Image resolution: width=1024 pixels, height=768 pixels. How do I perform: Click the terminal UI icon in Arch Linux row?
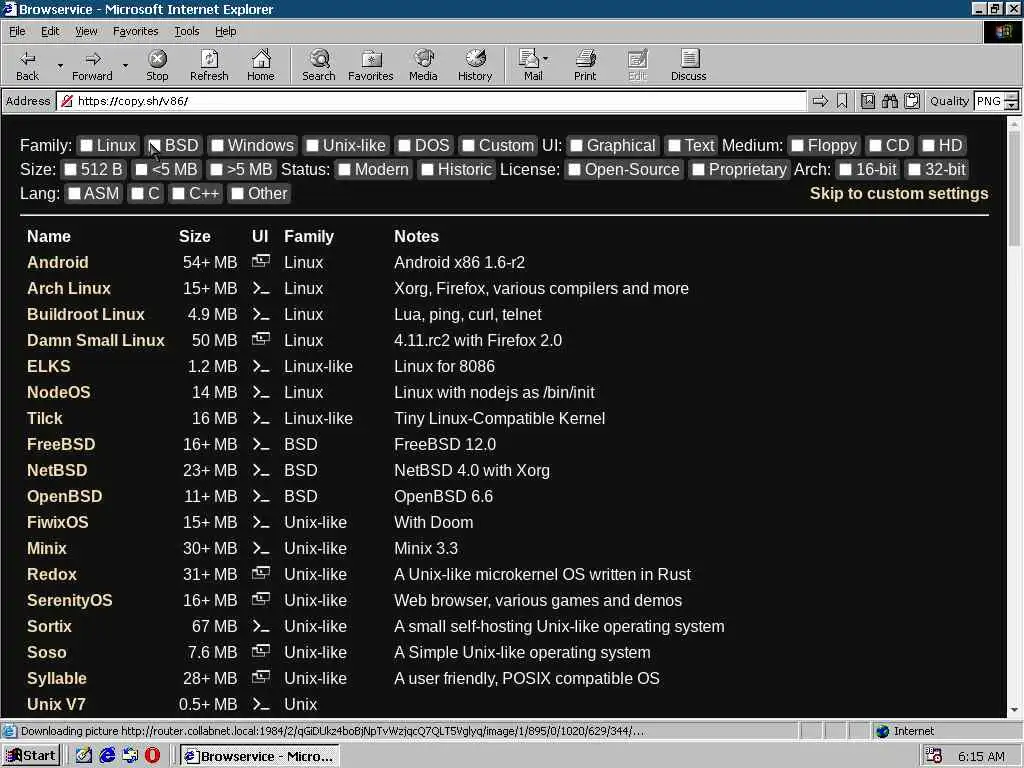tap(261, 288)
